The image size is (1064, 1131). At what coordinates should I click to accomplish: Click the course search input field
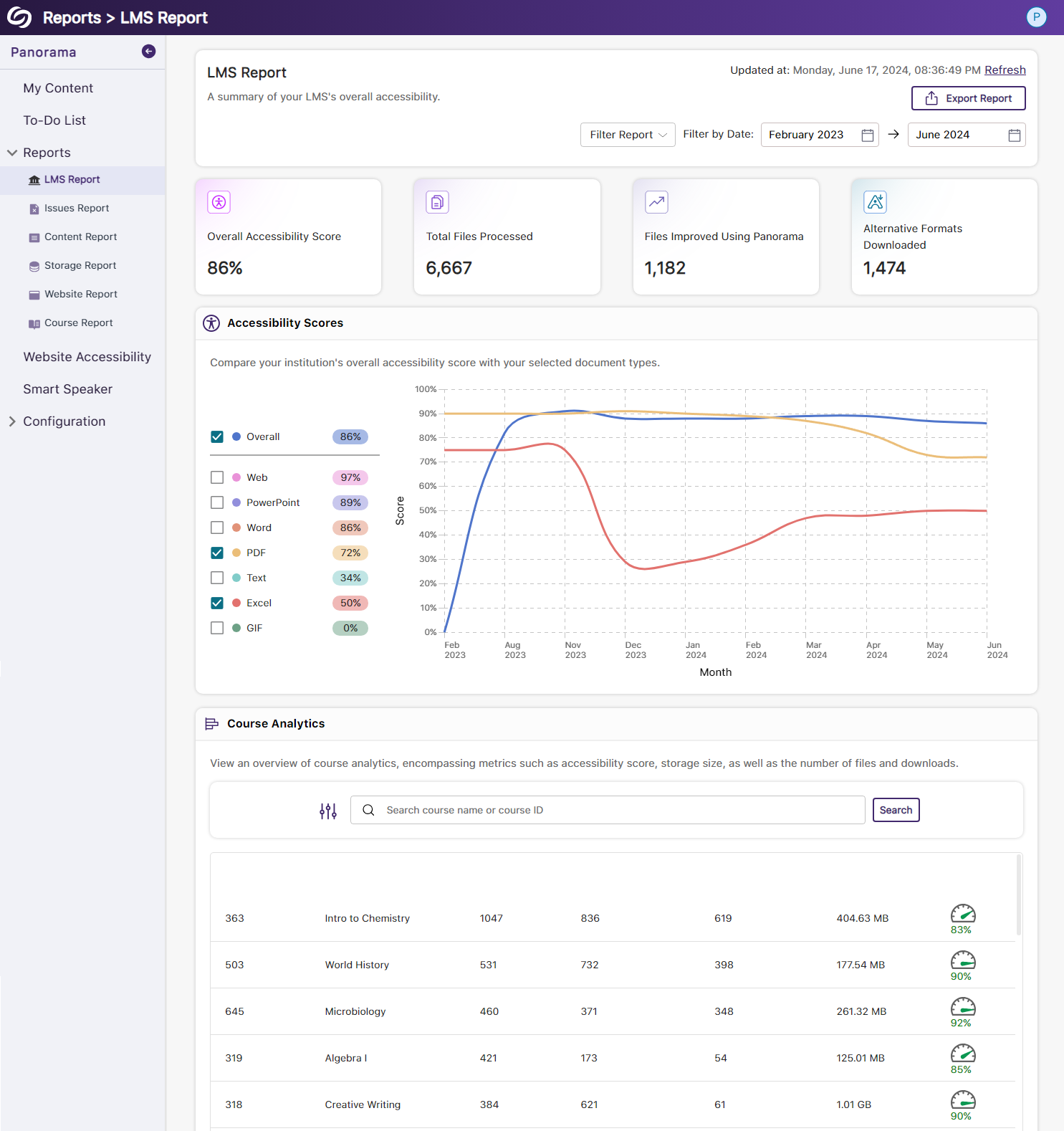pyautogui.click(x=616, y=810)
